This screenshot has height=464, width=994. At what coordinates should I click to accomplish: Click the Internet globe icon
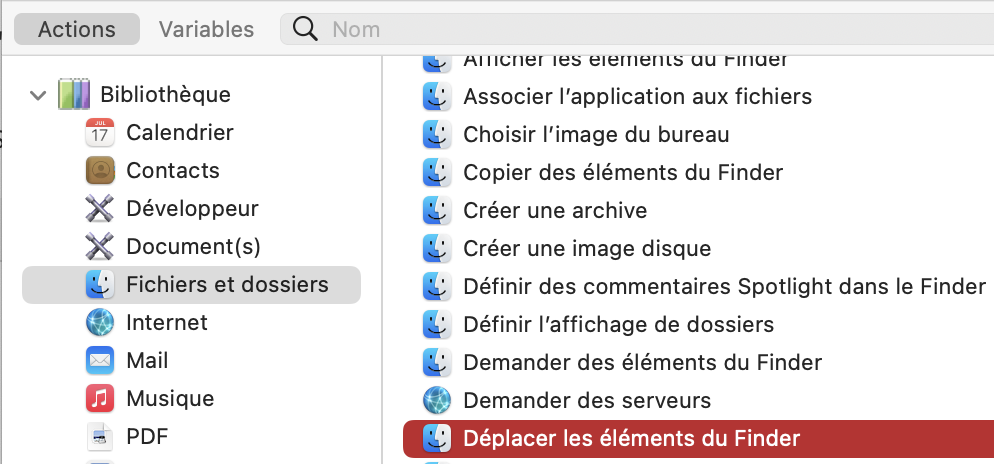tap(100, 323)
